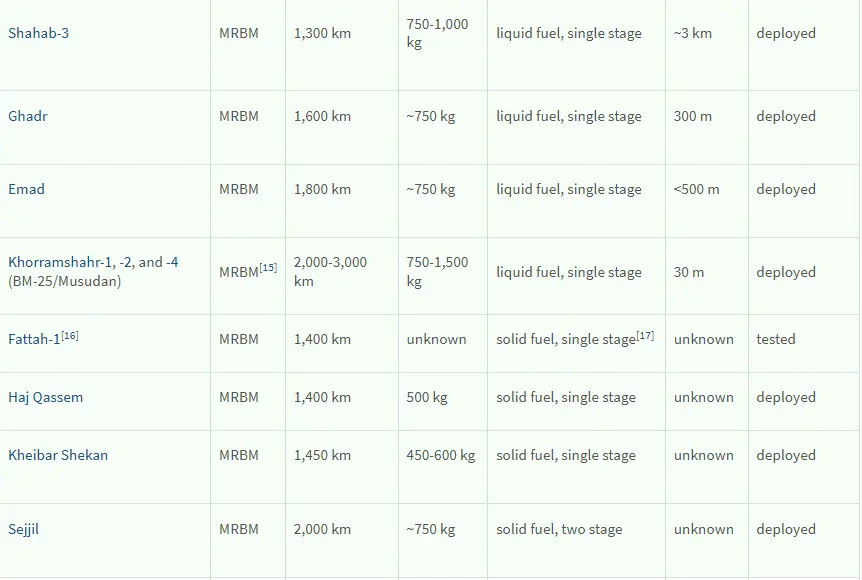The width and height of the screenshot is (862, 580).
Task: Open the Sejjil missile link
Action: coord(24,529)
